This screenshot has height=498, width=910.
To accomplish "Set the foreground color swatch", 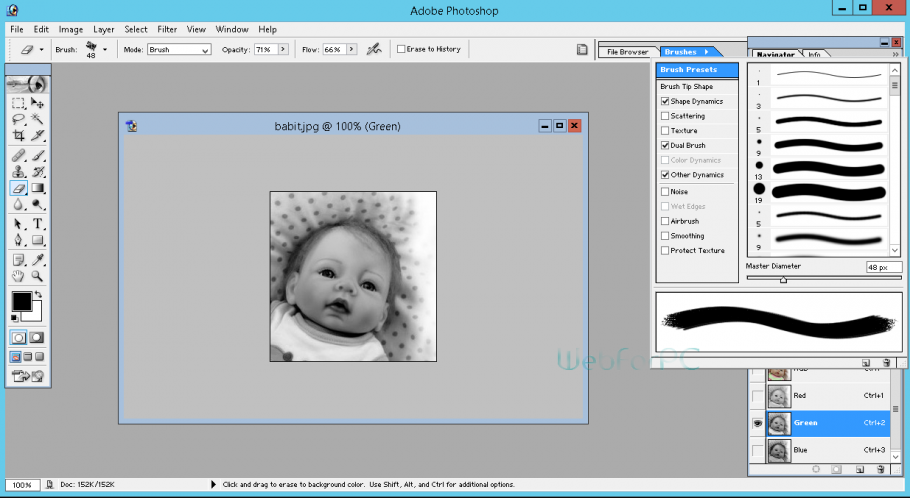I will pyautogui.click(x=20, y=300).
